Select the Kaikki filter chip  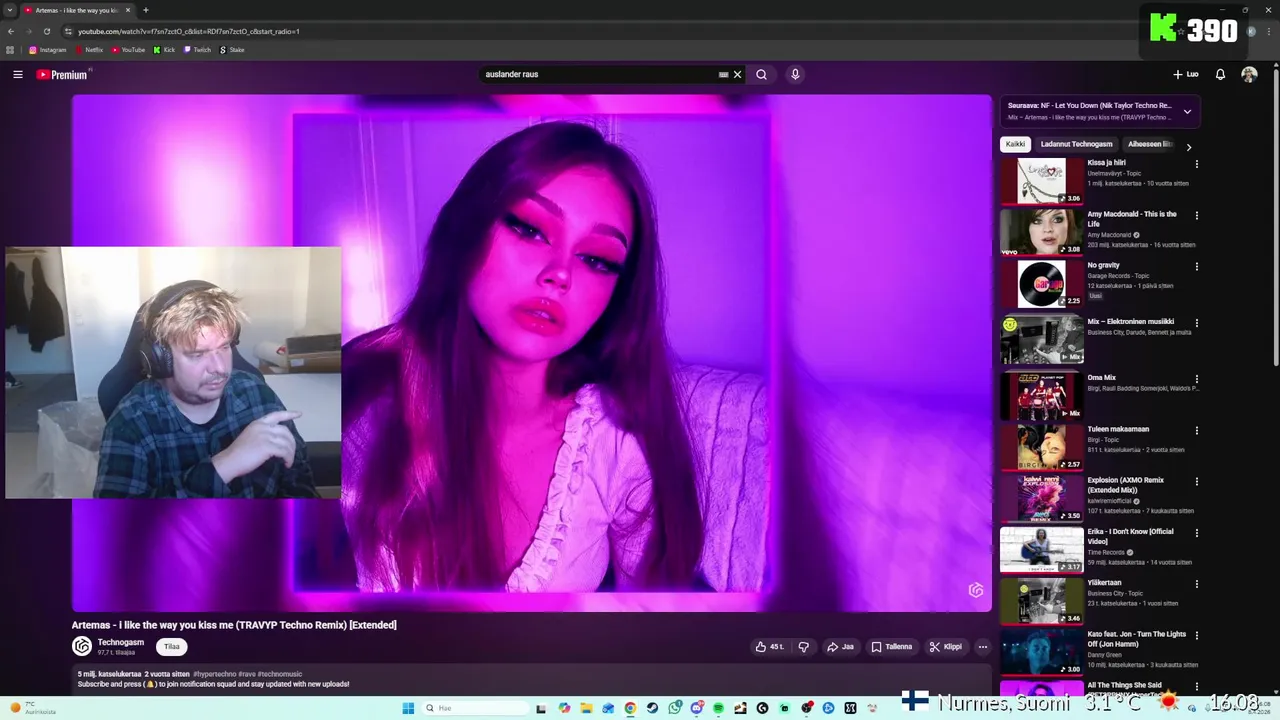pos(1015,144)
